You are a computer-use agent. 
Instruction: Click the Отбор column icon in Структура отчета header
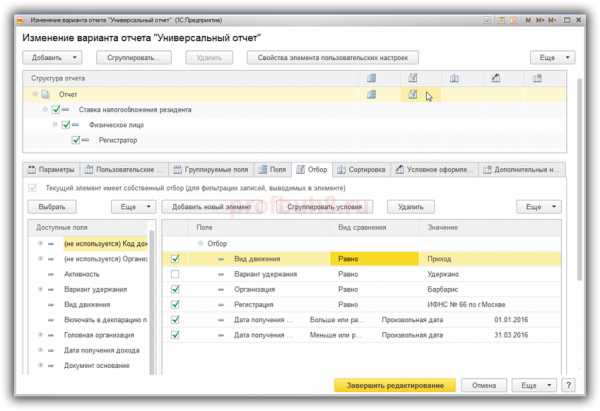(412, 78)
